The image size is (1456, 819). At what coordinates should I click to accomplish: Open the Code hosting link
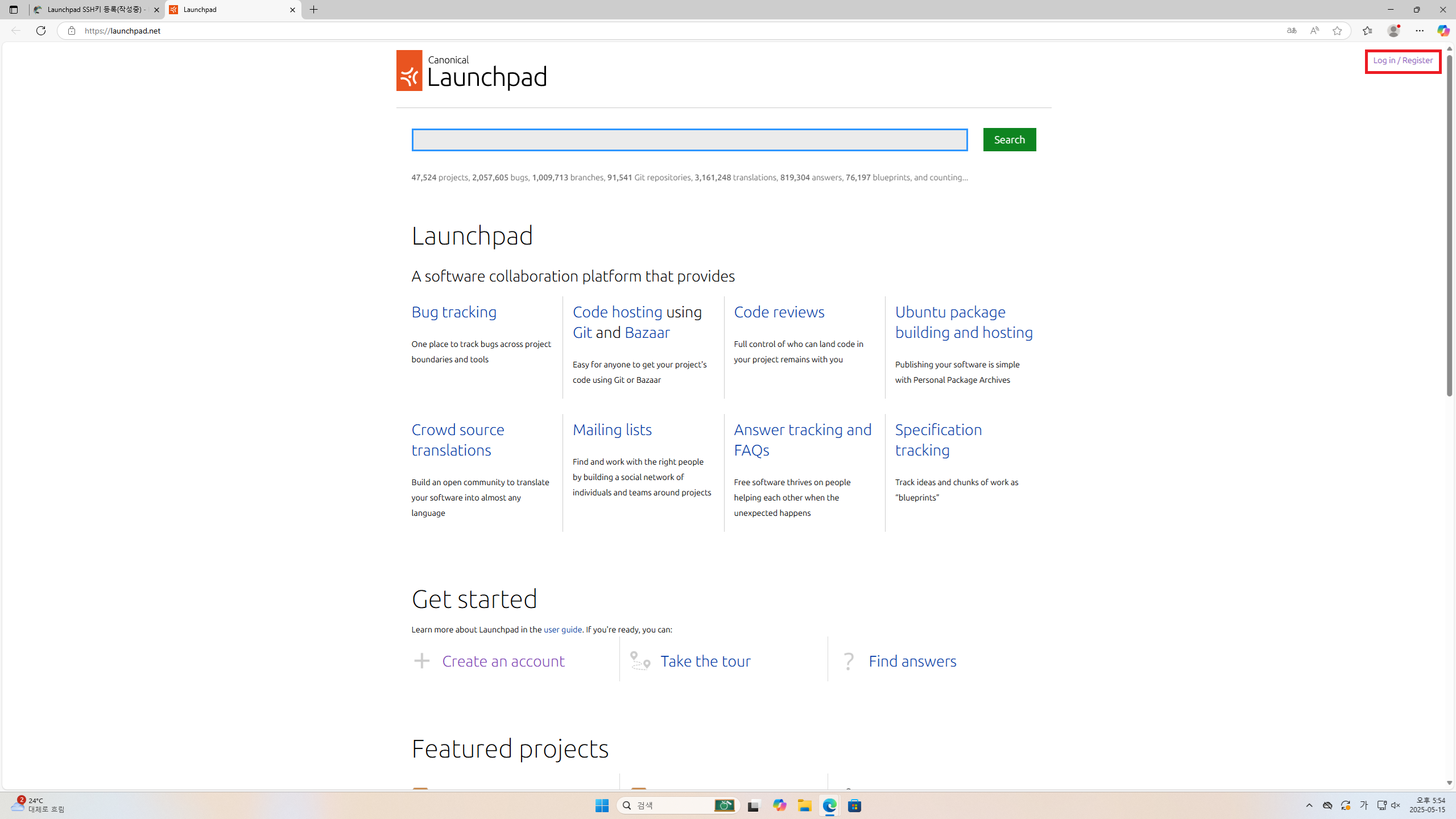[617, 312]
